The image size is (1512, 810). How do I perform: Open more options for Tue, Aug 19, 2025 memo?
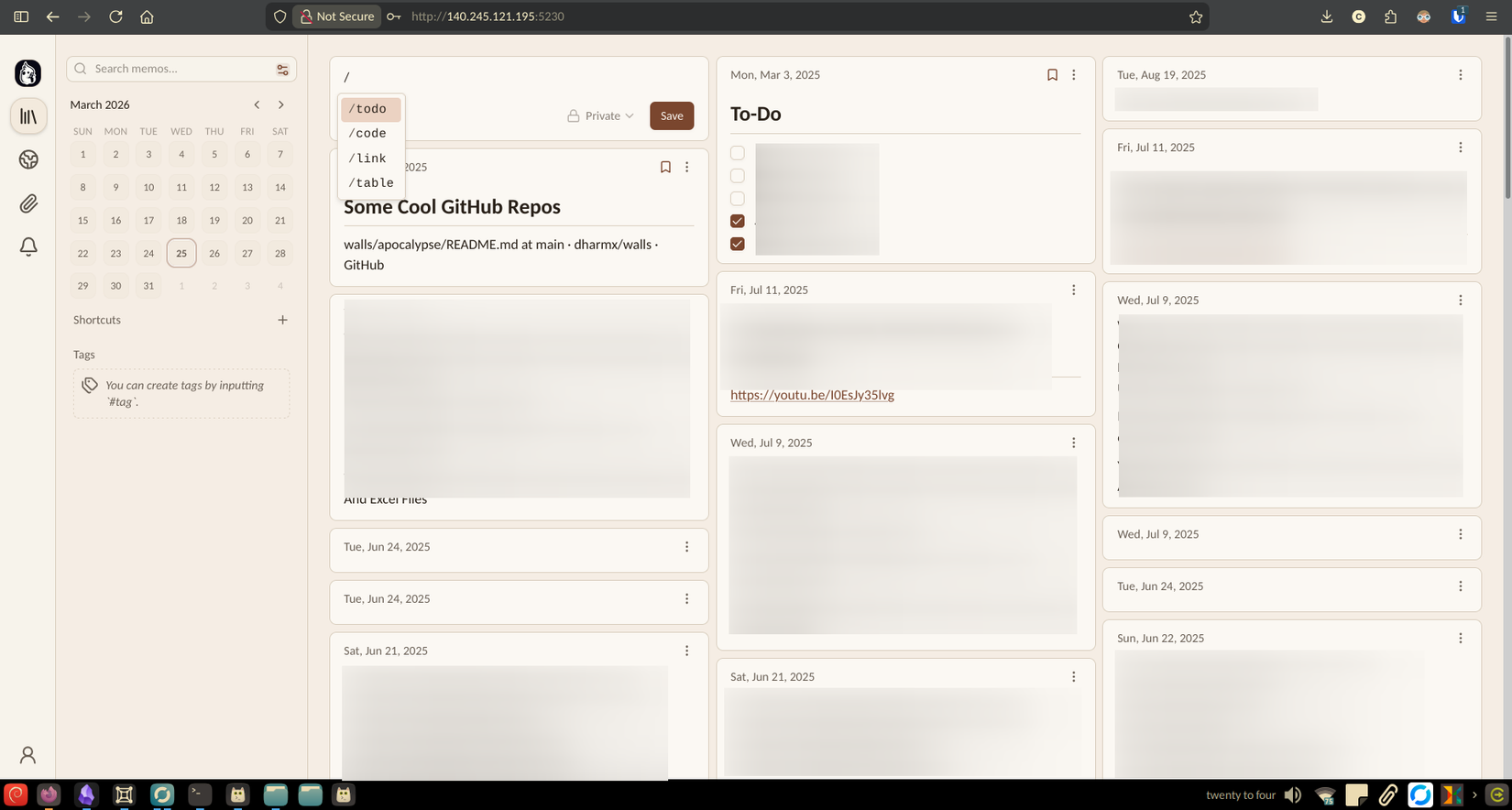[x=1461, y=75]
